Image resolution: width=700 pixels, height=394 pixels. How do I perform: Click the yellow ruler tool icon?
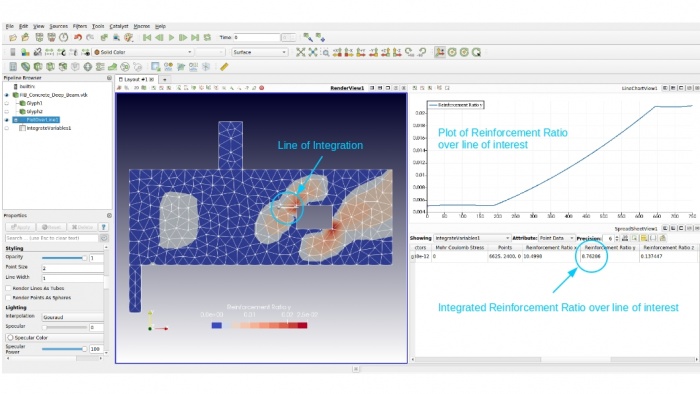point(224,66)
